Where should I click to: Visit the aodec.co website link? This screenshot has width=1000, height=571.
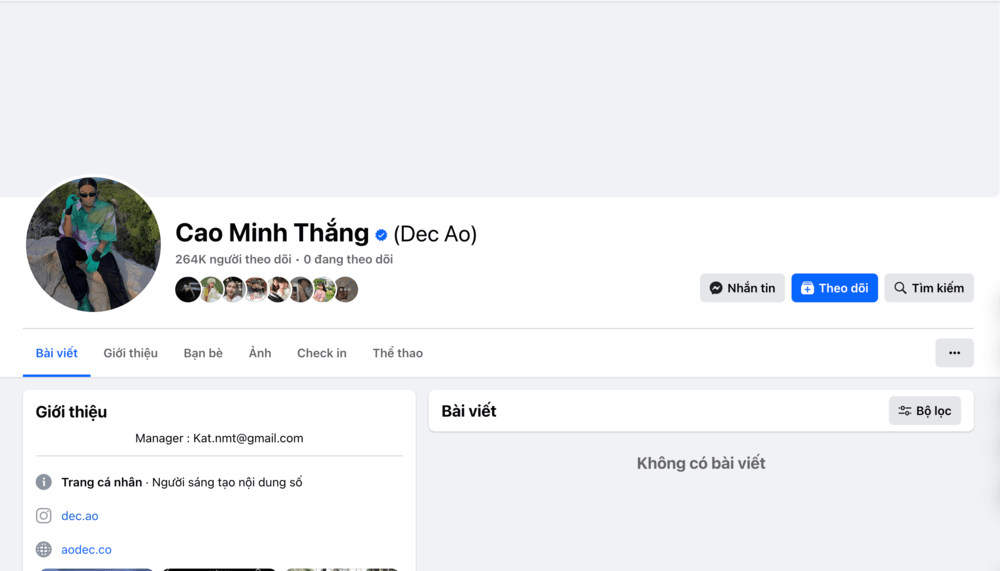(87, 549)
